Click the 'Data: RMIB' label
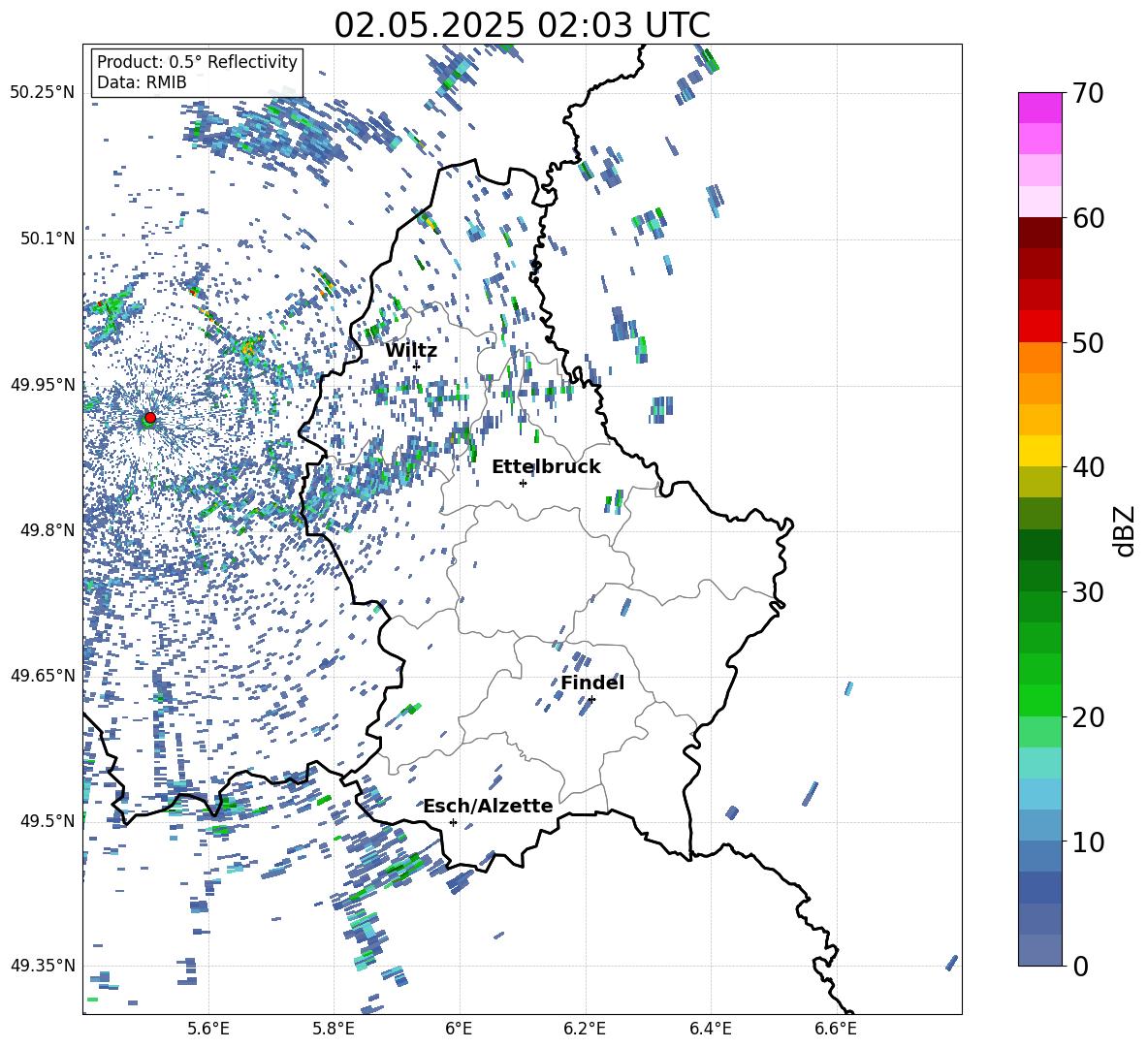Viewport: 1148px width, 1048px height. pyautogui.click(x=142, y=82)
